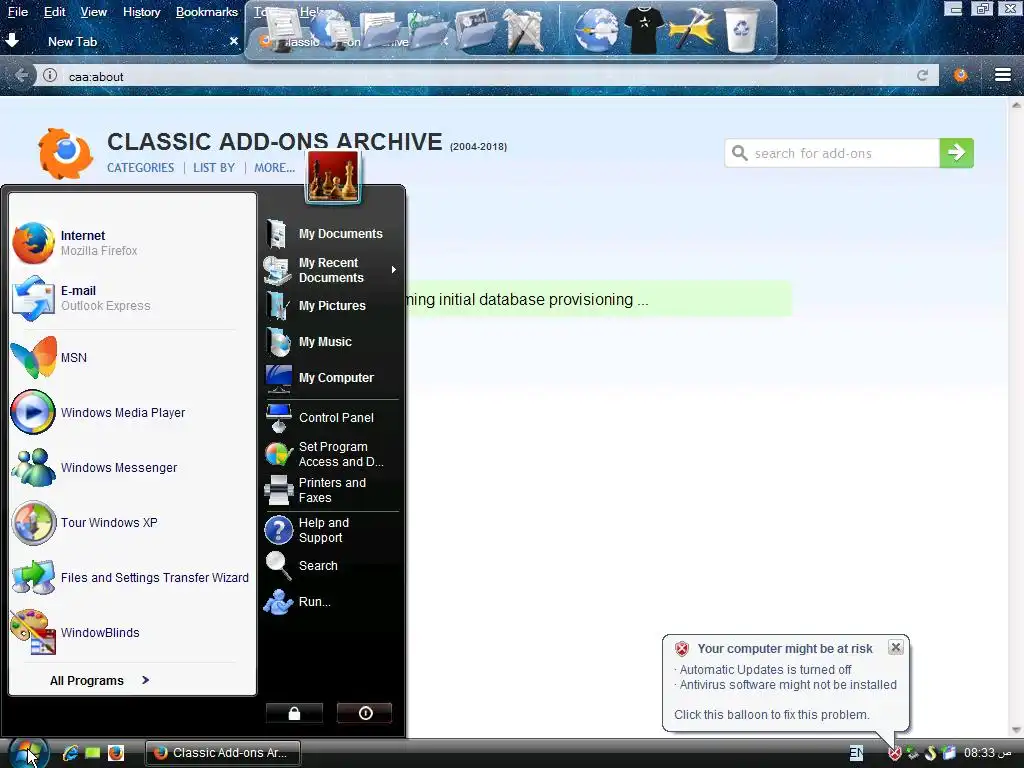
Task: Open Files and Settings Transfer Wizard
Action: (x=131, y=577)
